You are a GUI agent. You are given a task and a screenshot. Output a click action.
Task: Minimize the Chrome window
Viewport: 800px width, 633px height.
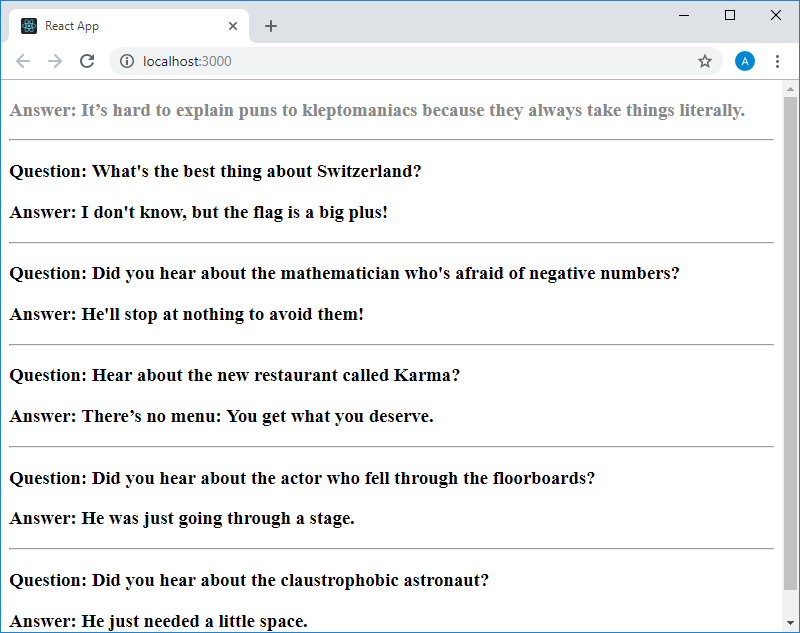685,15
